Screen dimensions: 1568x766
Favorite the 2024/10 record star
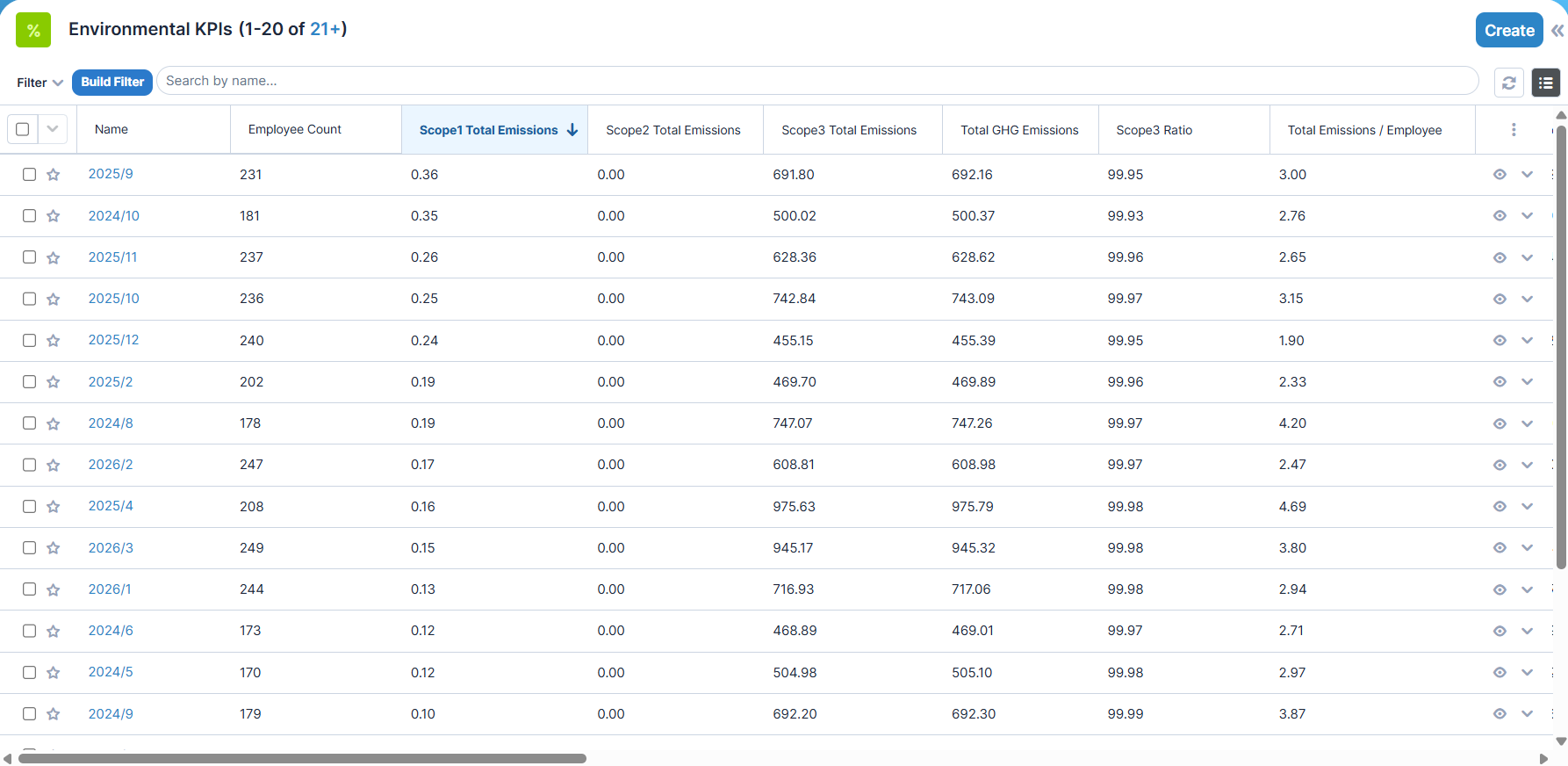point(54,216)
